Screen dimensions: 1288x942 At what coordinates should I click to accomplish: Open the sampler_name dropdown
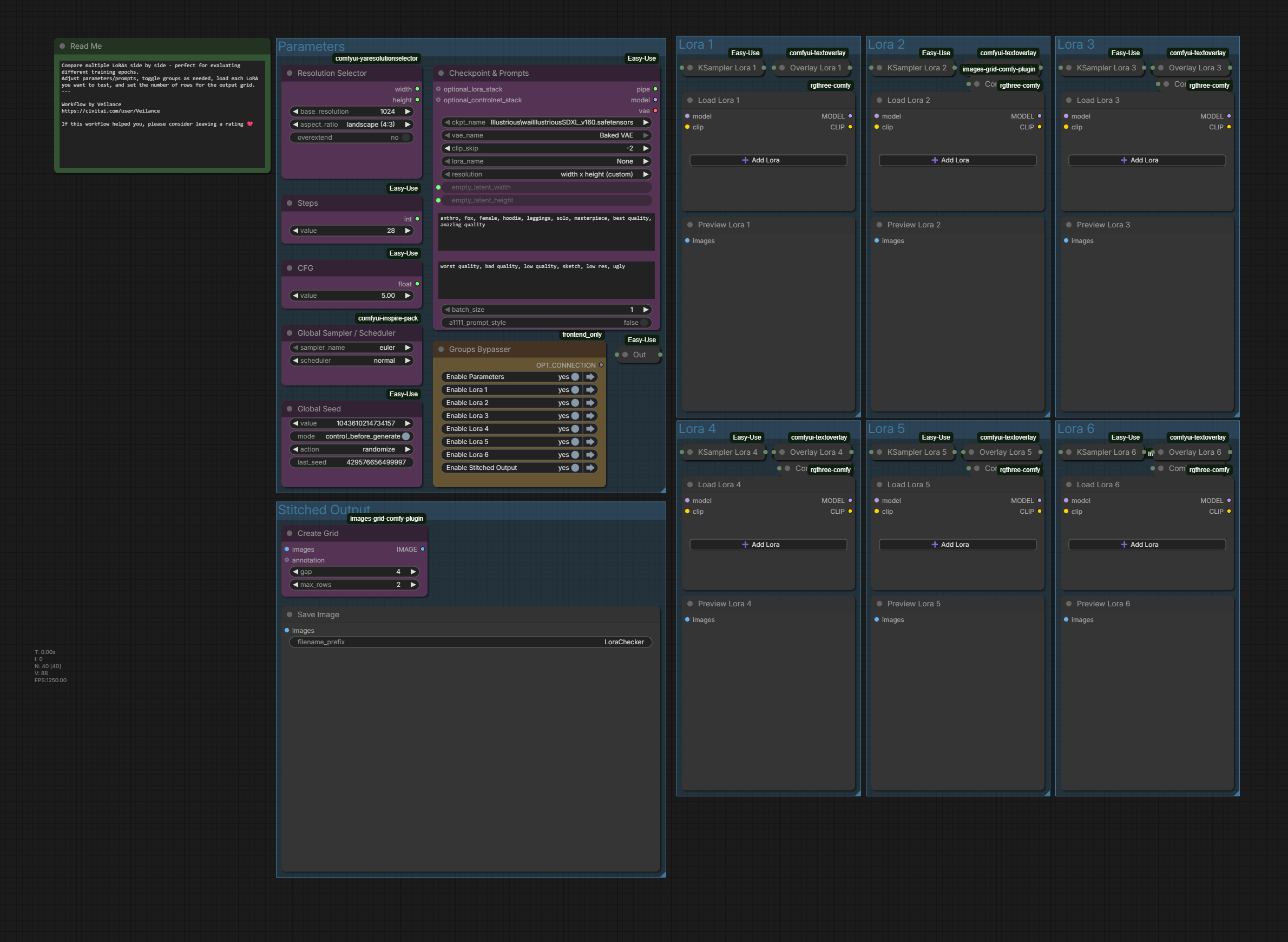point(351,347)
